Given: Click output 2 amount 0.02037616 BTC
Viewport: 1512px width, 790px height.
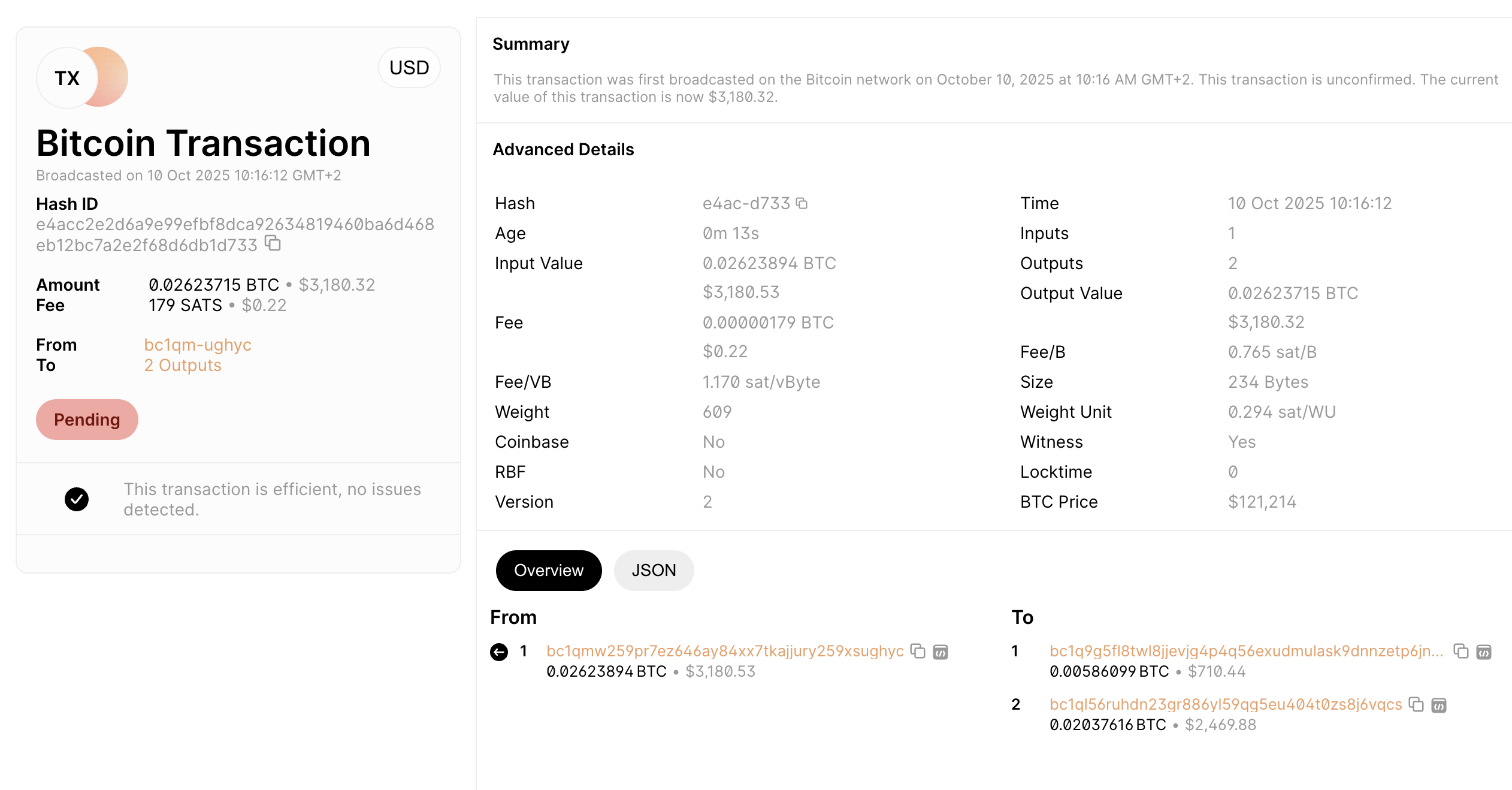Looking at the screenshot, I should pos(1108,725).
